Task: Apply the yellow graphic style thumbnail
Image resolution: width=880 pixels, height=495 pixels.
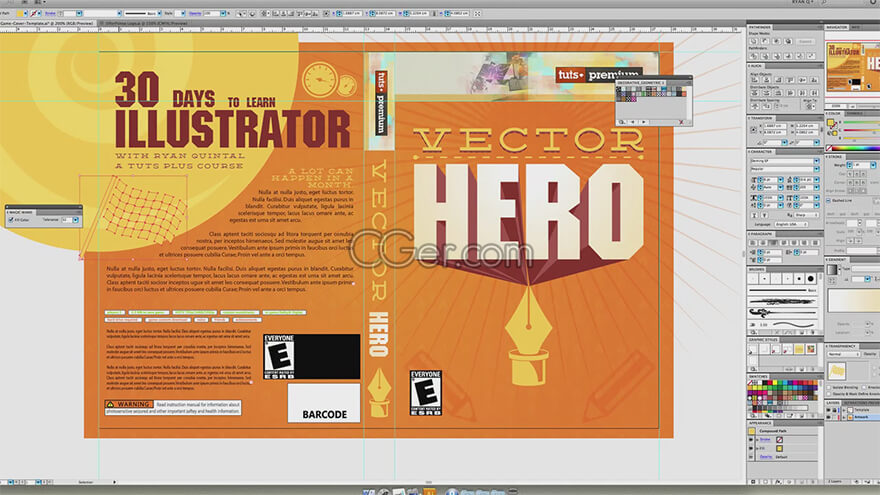Action: coord(799,349)
